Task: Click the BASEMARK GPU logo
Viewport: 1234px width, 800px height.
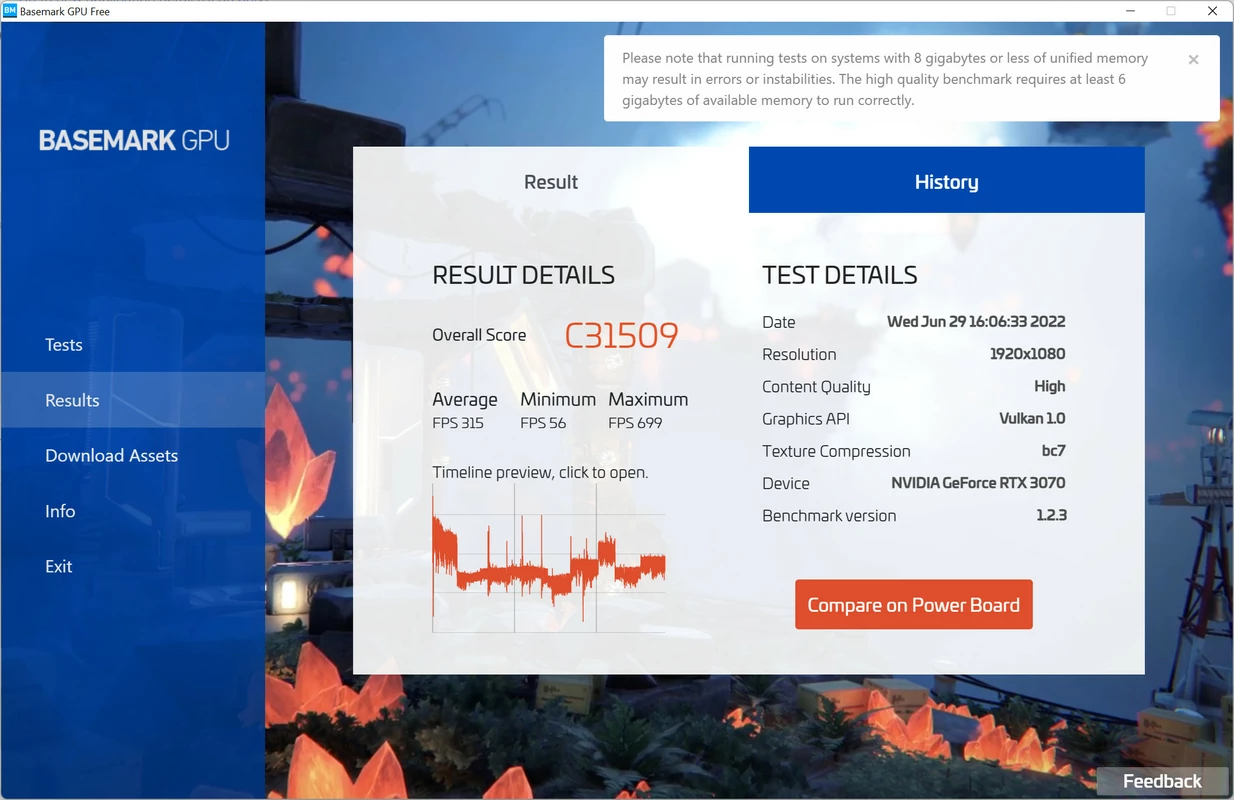Action: pos(134,140)
